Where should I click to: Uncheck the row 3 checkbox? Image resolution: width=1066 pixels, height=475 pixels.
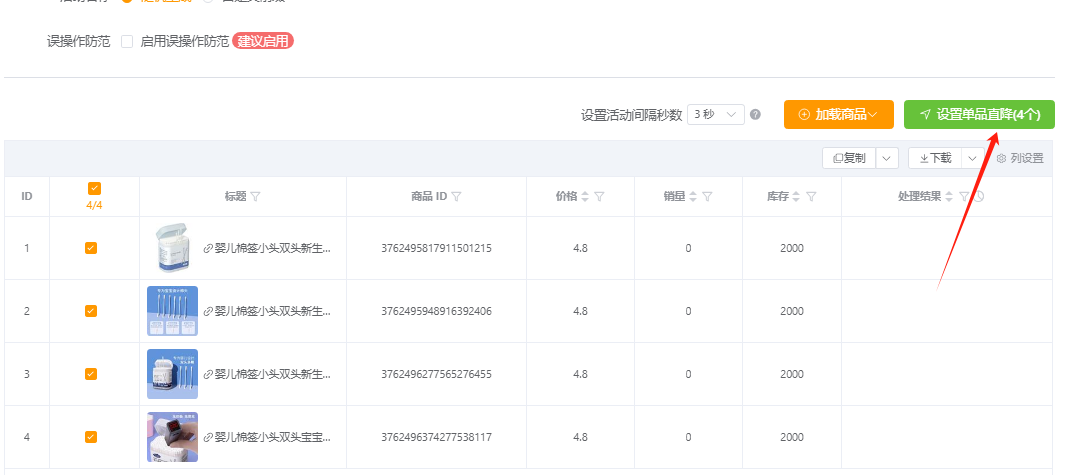coord(91,374)
